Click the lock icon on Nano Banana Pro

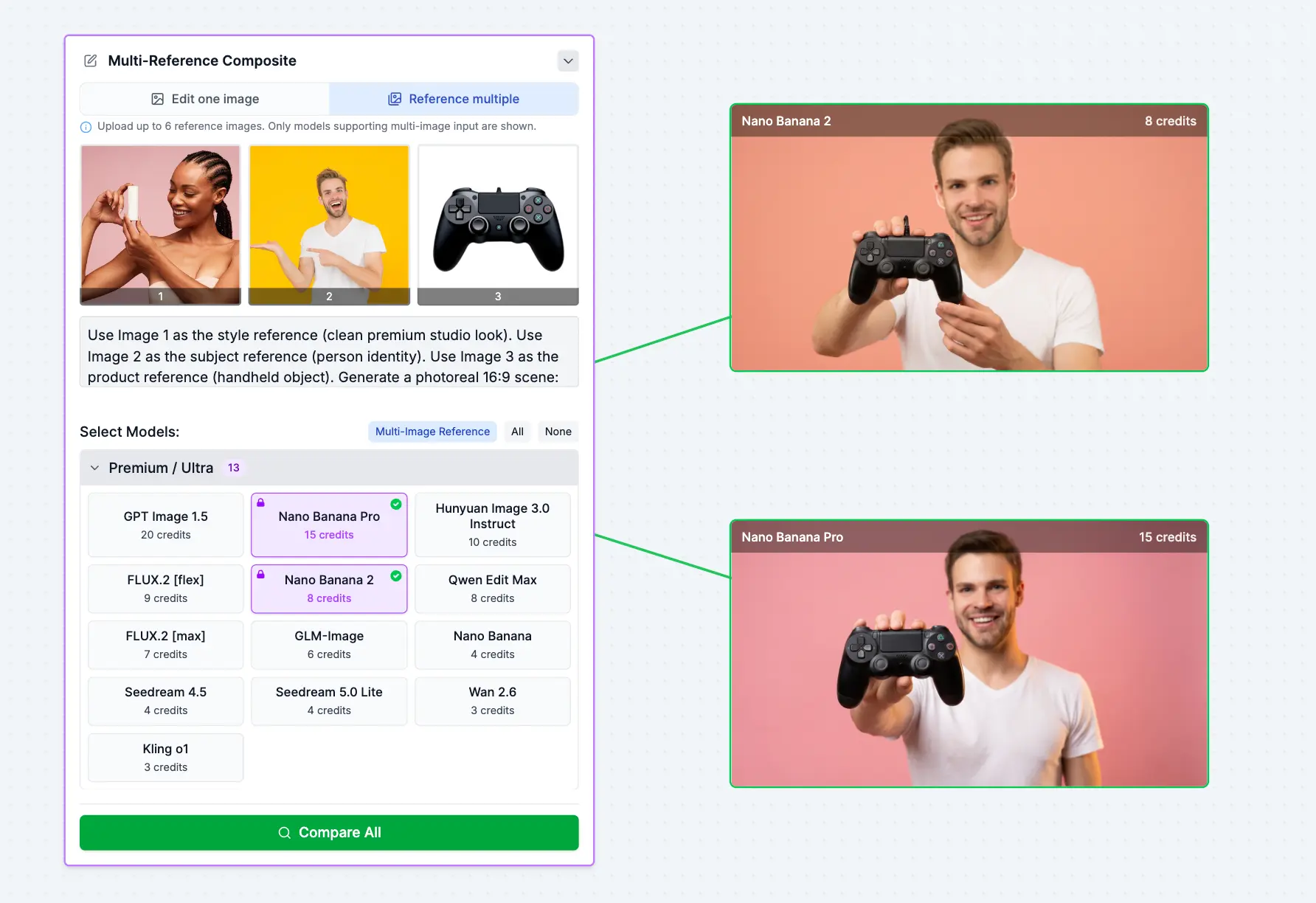click(x=260, y=502)
